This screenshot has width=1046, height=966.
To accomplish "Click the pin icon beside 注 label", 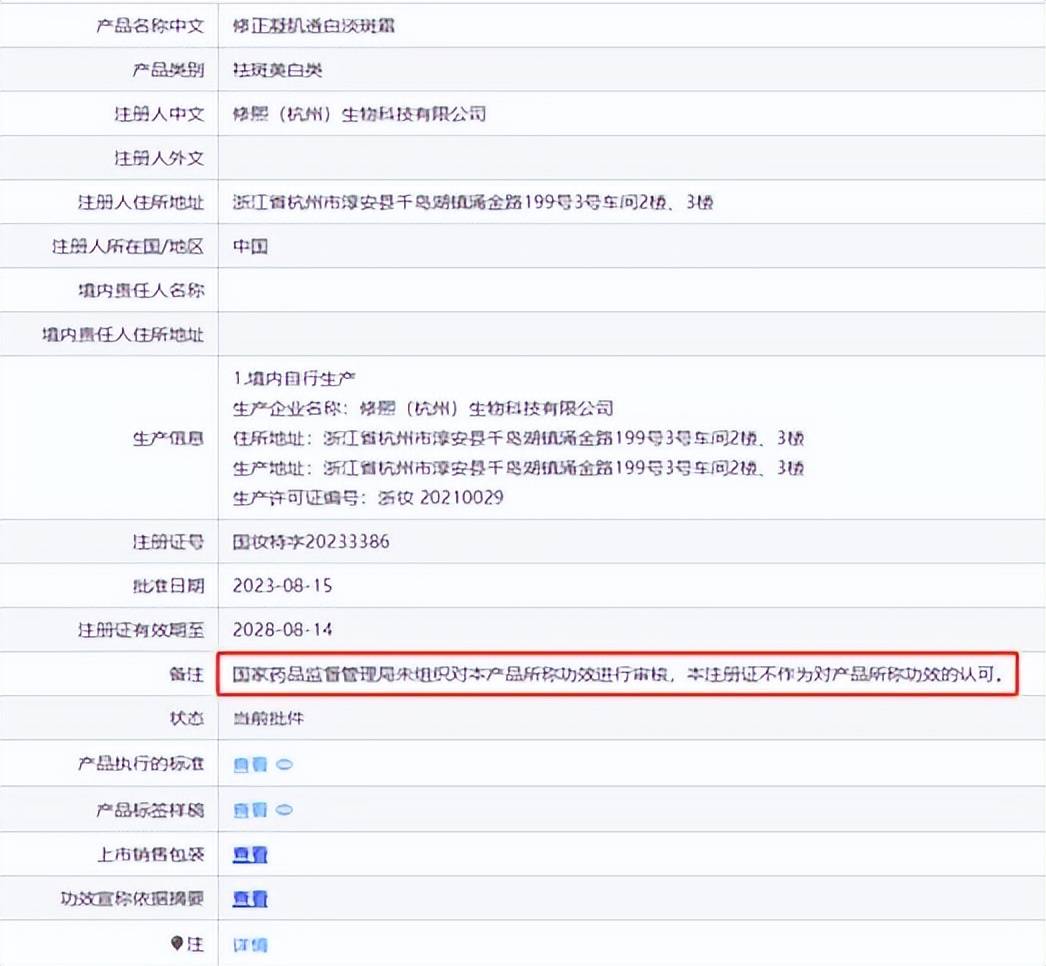I will (178, 944).
